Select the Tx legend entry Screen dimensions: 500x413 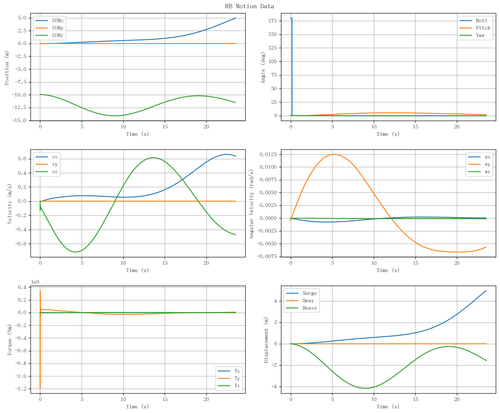229,371
